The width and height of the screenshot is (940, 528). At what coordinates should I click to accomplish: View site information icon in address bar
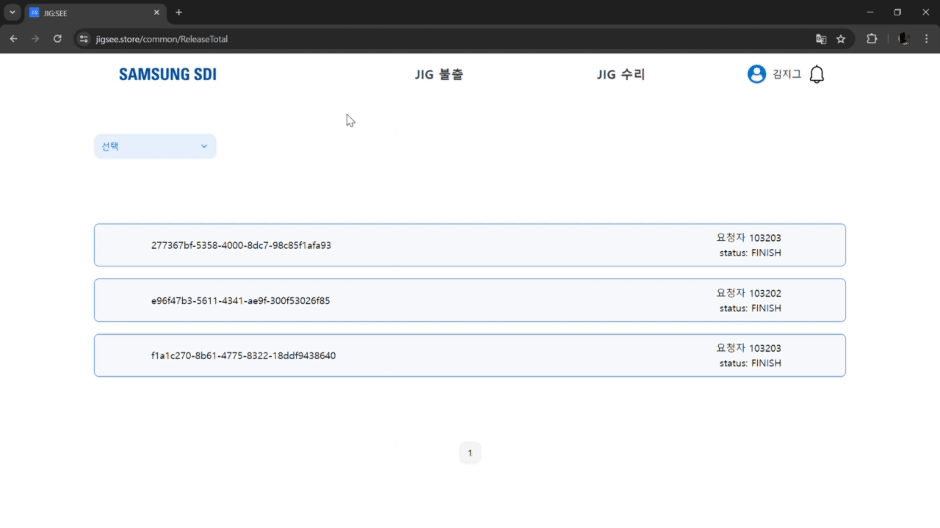click(x=84, y=39)
